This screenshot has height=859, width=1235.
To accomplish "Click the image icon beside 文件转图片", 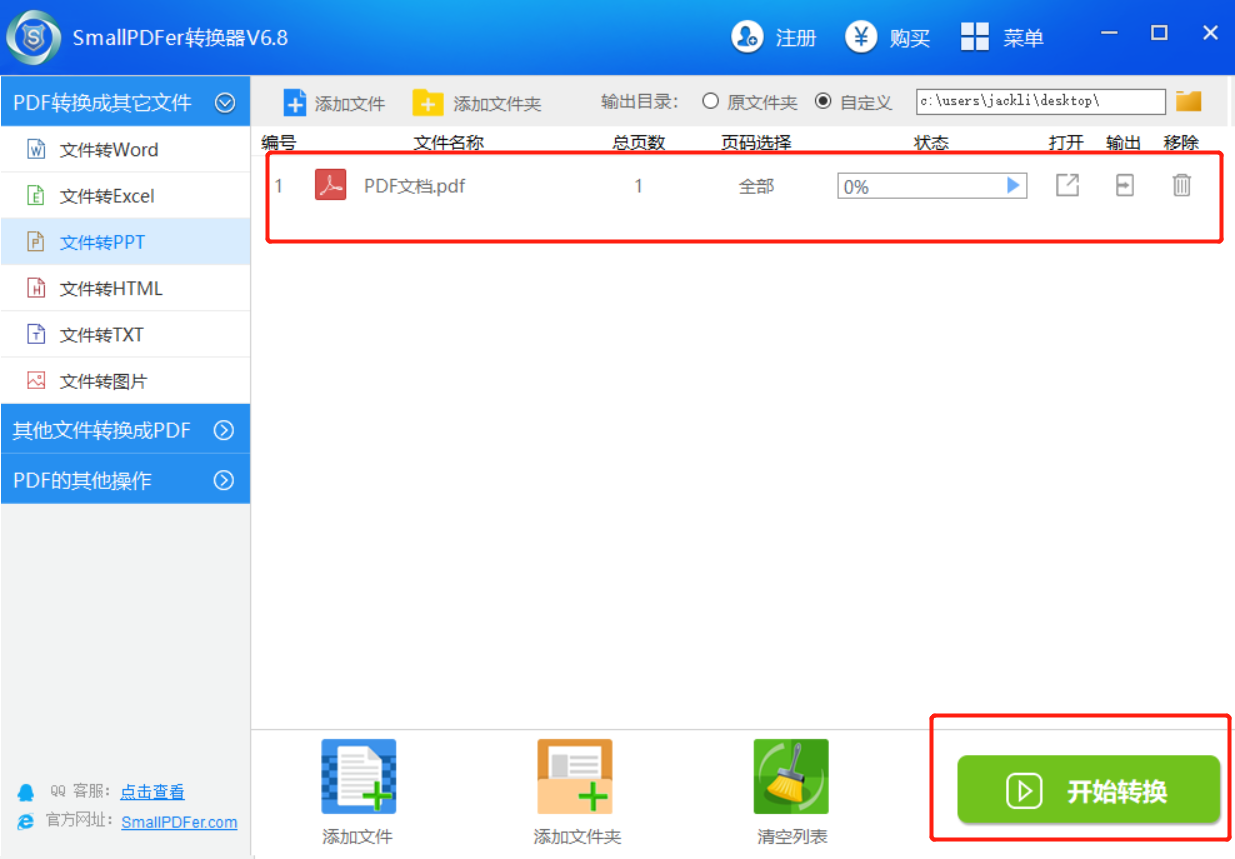I will 37,381.
